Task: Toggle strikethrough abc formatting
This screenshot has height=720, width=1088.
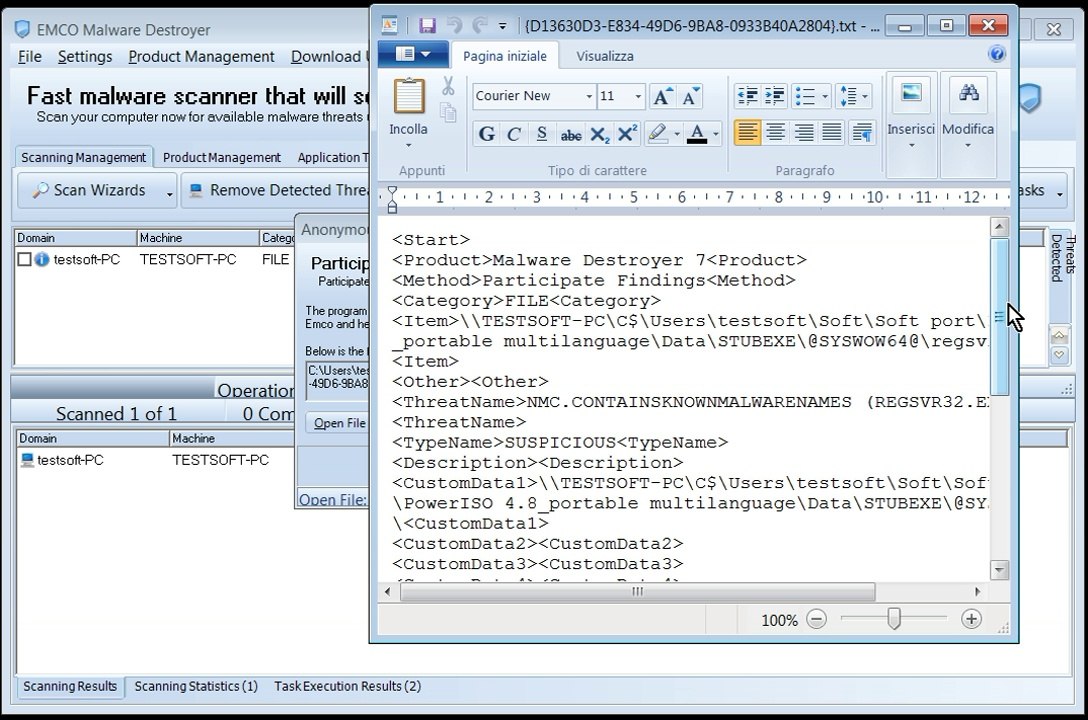Action: click(570, 133)
